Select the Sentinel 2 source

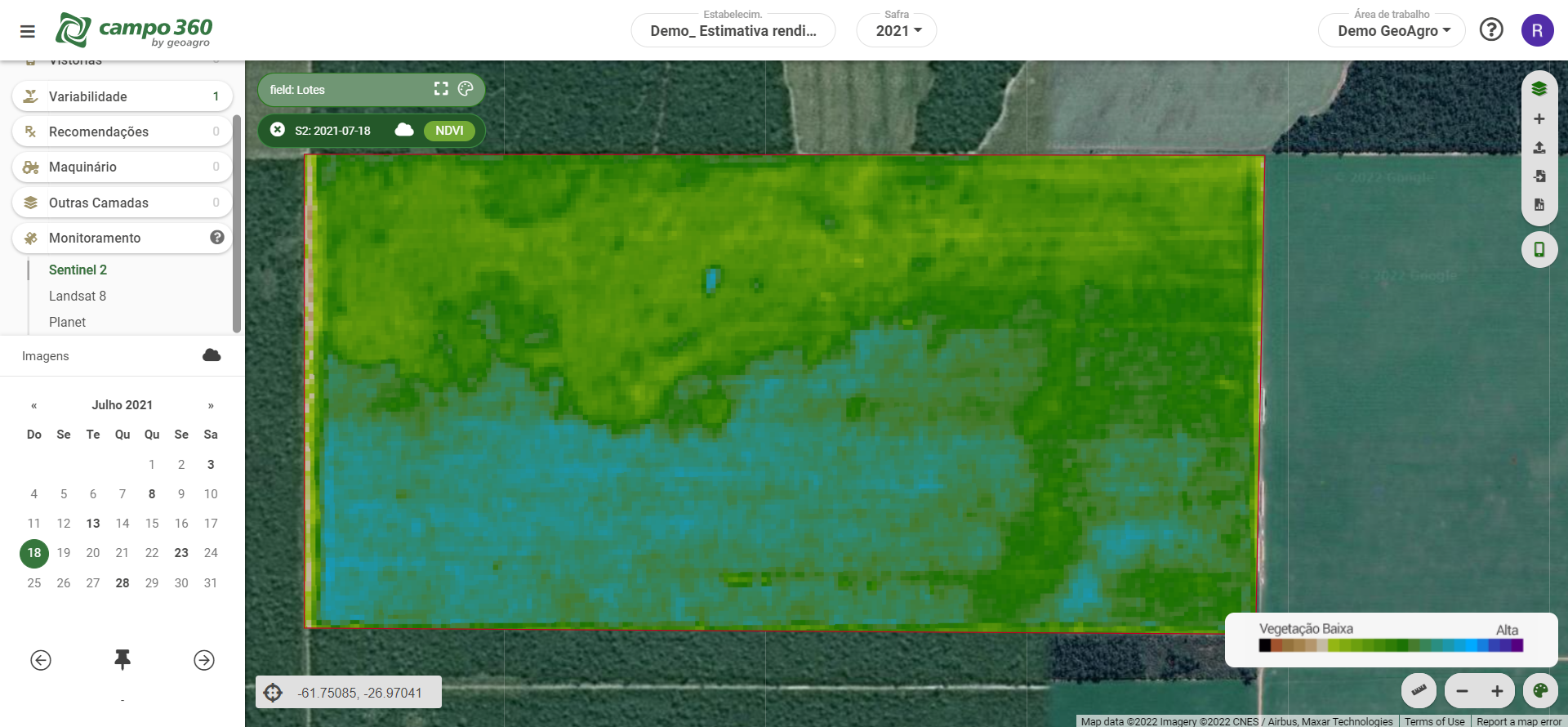coord(78,270)
